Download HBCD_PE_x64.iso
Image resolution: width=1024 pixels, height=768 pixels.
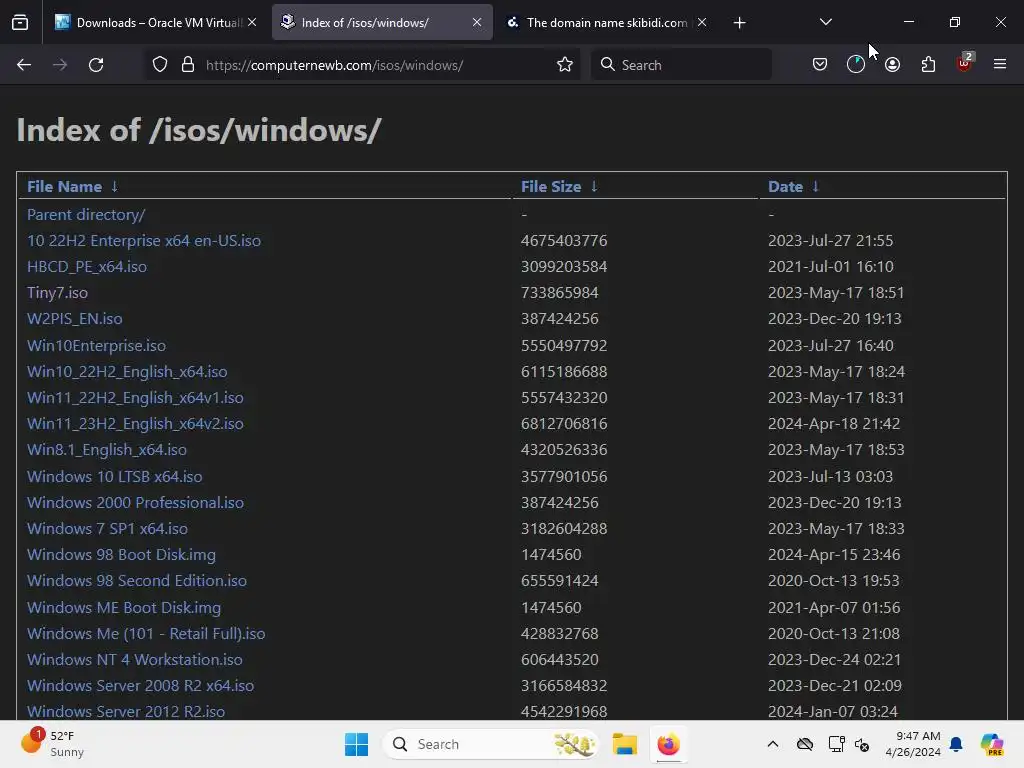click(x=86, y=266)
